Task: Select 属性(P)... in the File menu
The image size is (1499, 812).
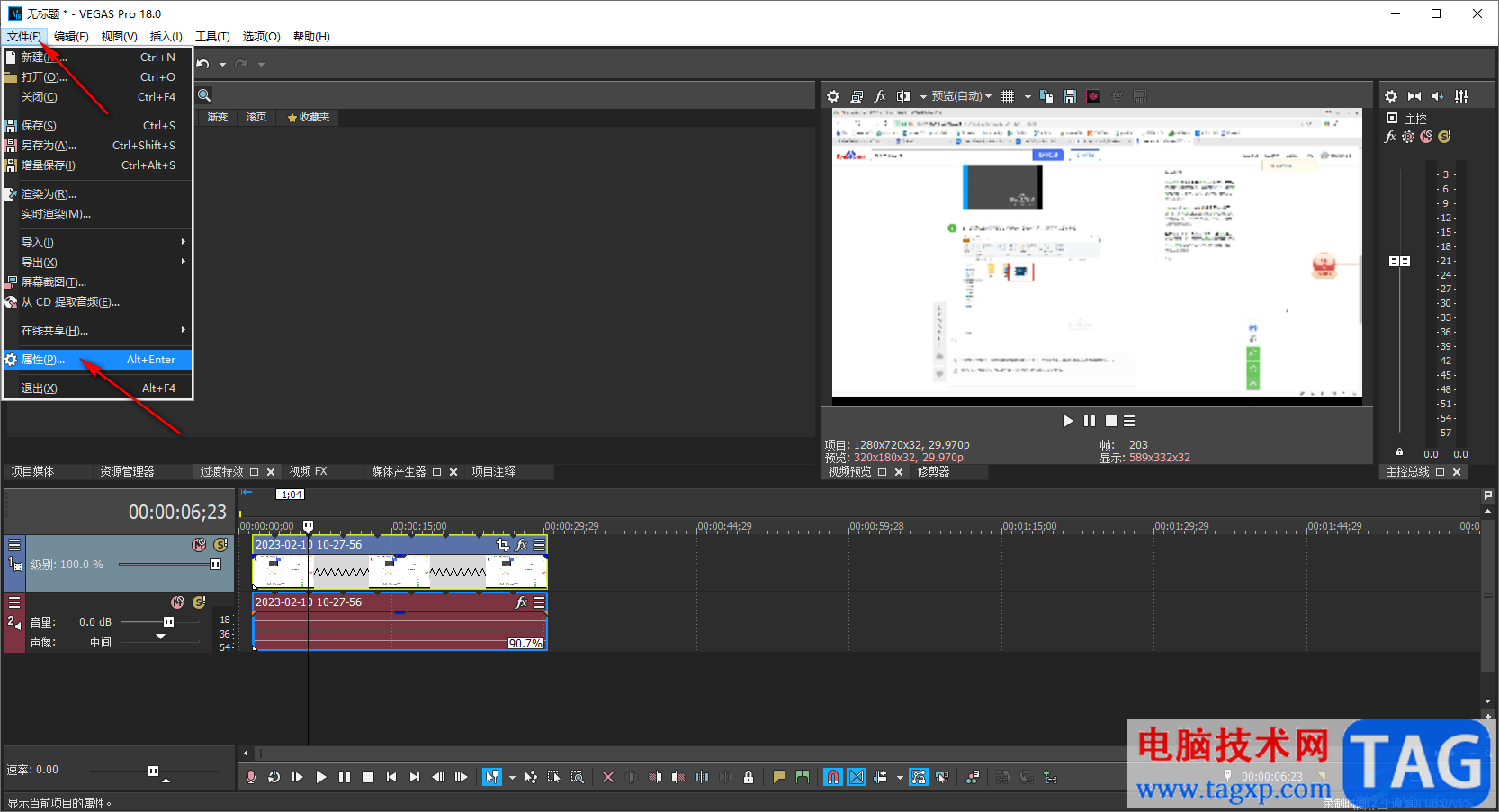Action: tap(97, 359)
